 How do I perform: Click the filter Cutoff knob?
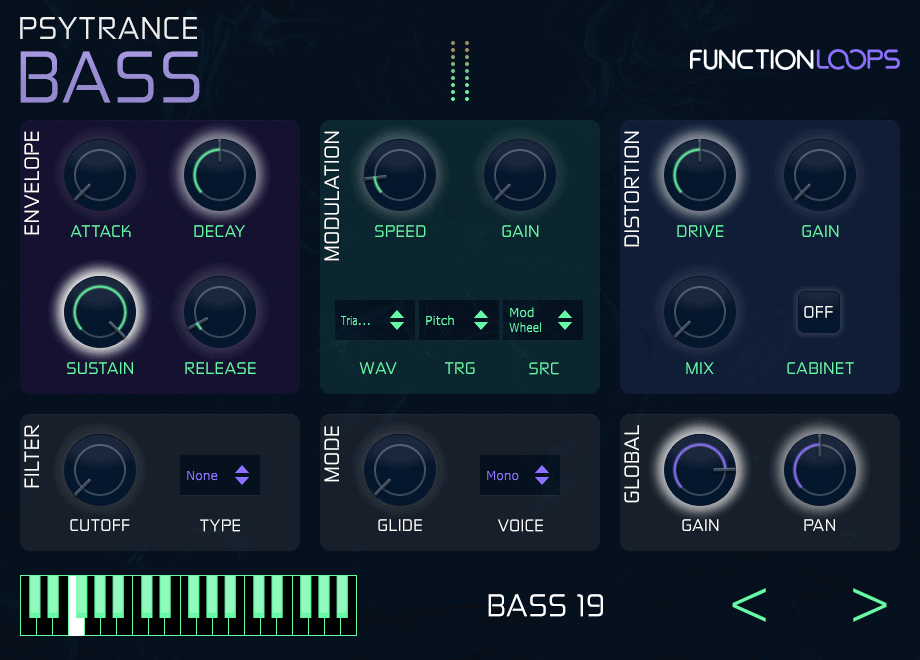click(100, 469)
